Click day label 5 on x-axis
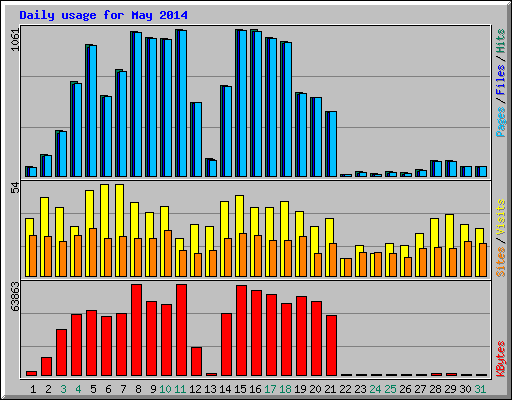512x400 pixels. [93, 389]
